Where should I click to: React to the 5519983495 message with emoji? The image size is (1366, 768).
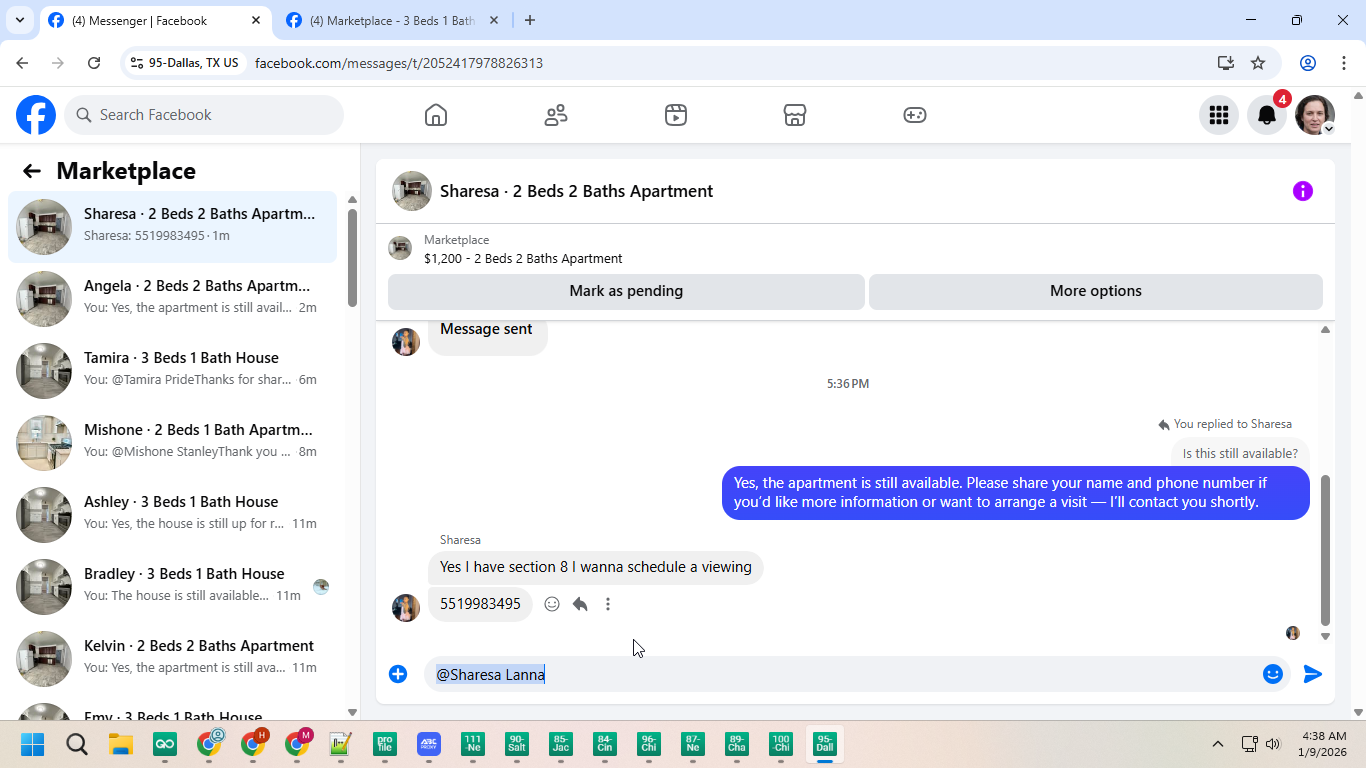click(x=552, y=604)
